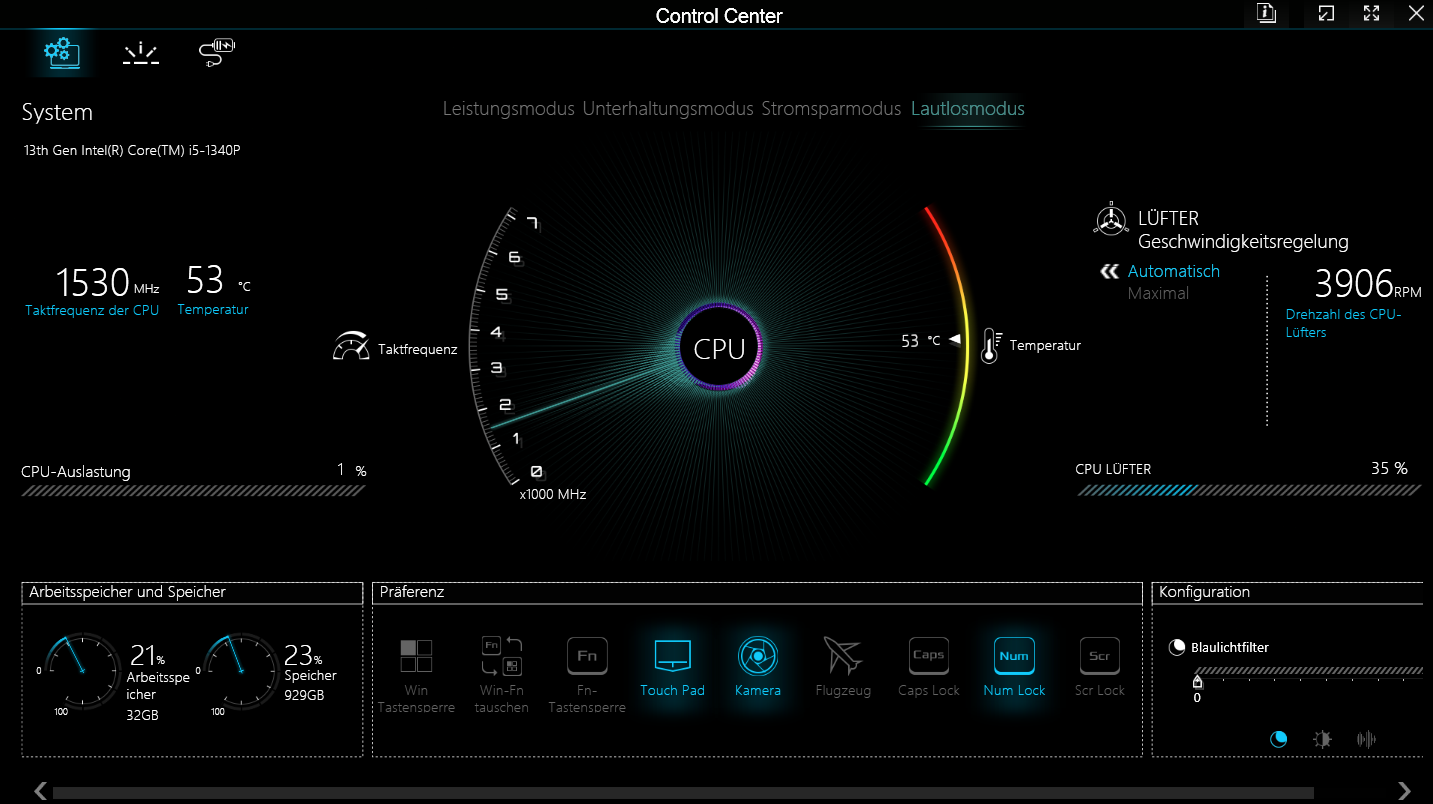The width and height of the screenshot is (1433, 804).
Task: Click the Blaulichtfilter slider handle
Action: [1197, 682]
